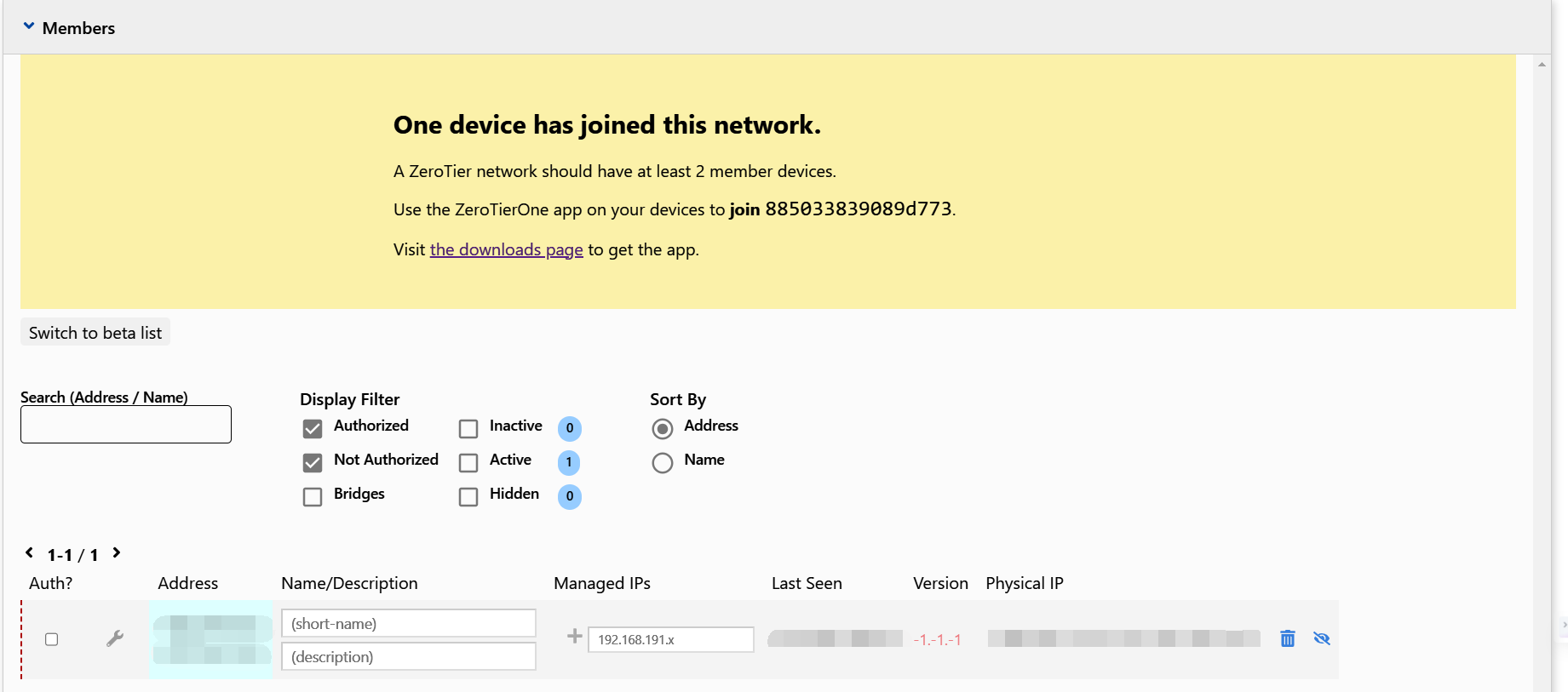This screenshot has width=1568, height=692.
Task: Enable the Hidden filter checkbox
Action: tap(468, 496)
